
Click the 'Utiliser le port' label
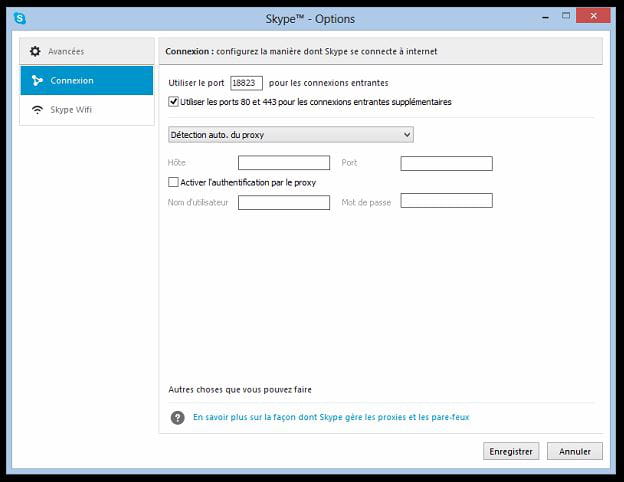[x=196, y=83]
